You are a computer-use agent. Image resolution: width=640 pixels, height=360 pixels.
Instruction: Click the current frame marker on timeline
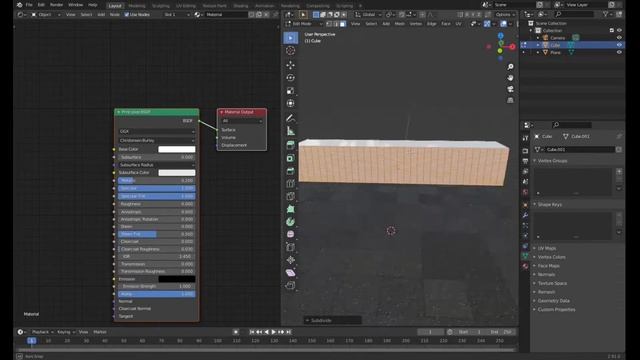tap(31, 340)
